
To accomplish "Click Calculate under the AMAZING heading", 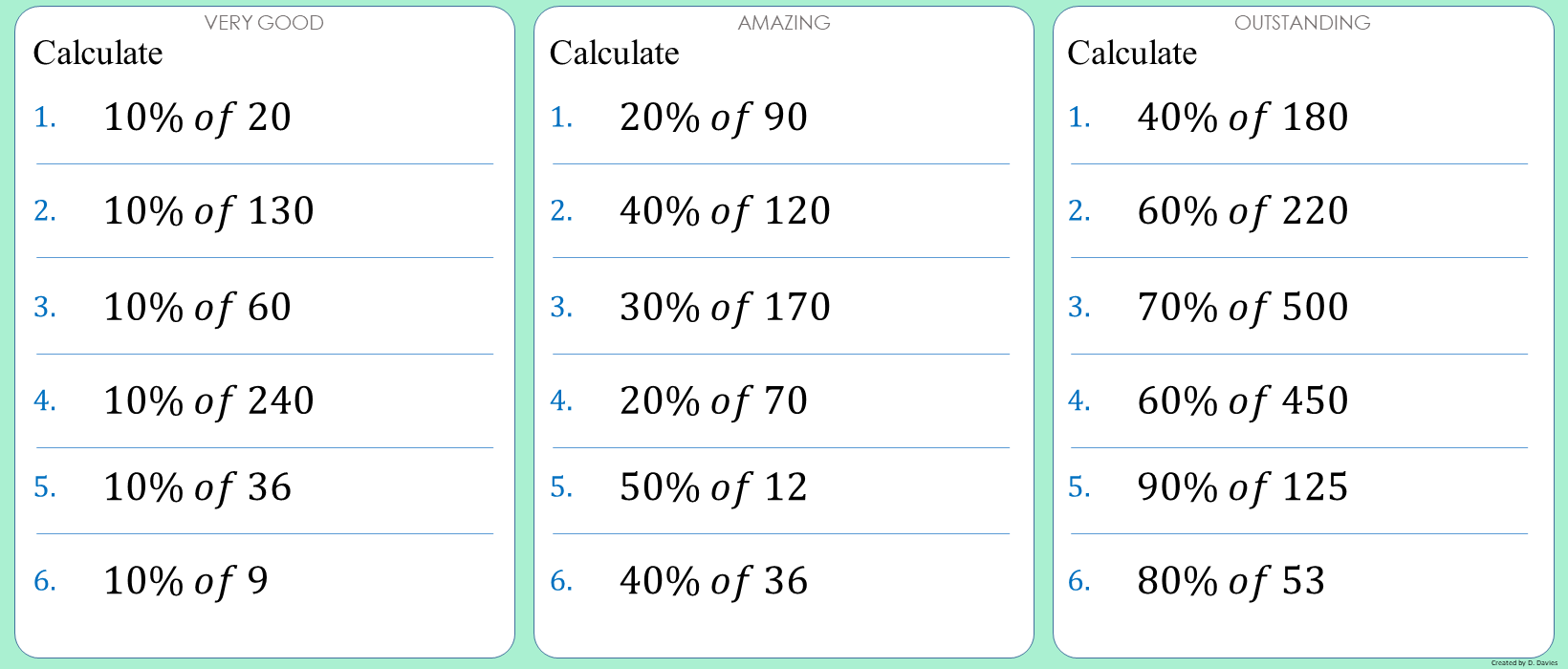I will (x=614, y=54).
